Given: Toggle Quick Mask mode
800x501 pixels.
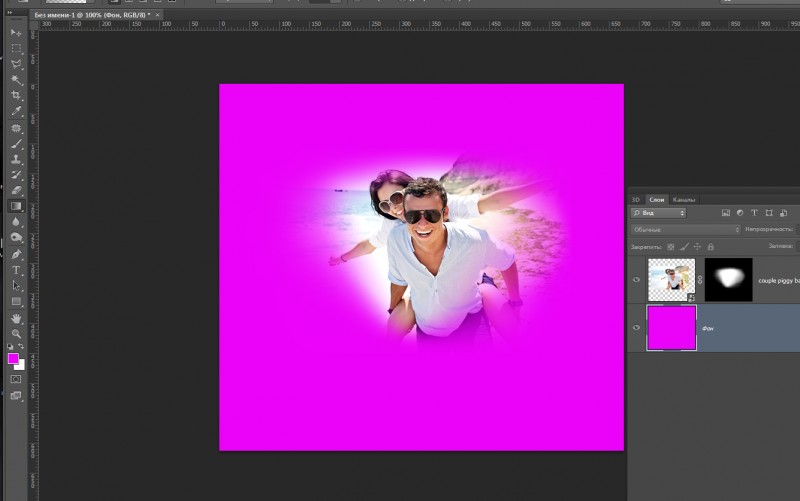Looking at the screenshot, I should [16, 379].
